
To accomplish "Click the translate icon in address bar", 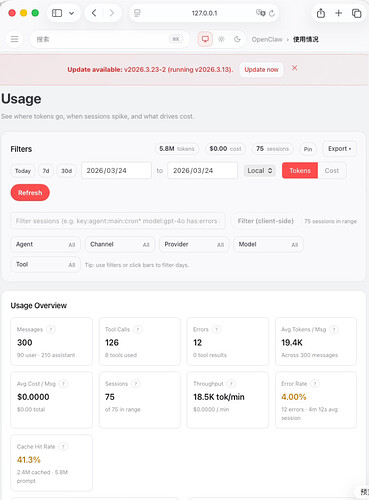I will [x=260, y=13].
